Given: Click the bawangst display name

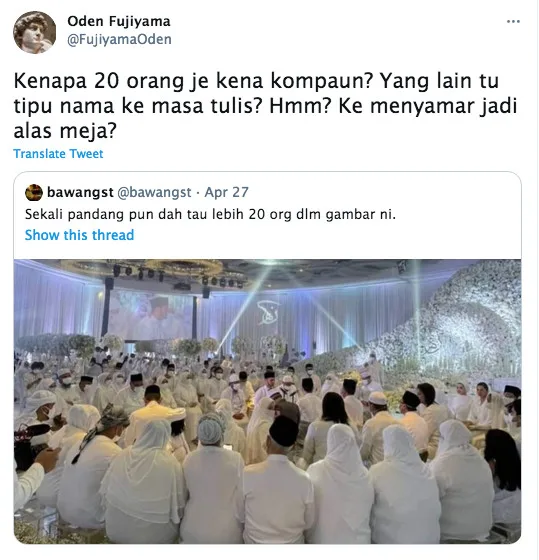Looking at the screenshot, I should click(x=80, y=192).
